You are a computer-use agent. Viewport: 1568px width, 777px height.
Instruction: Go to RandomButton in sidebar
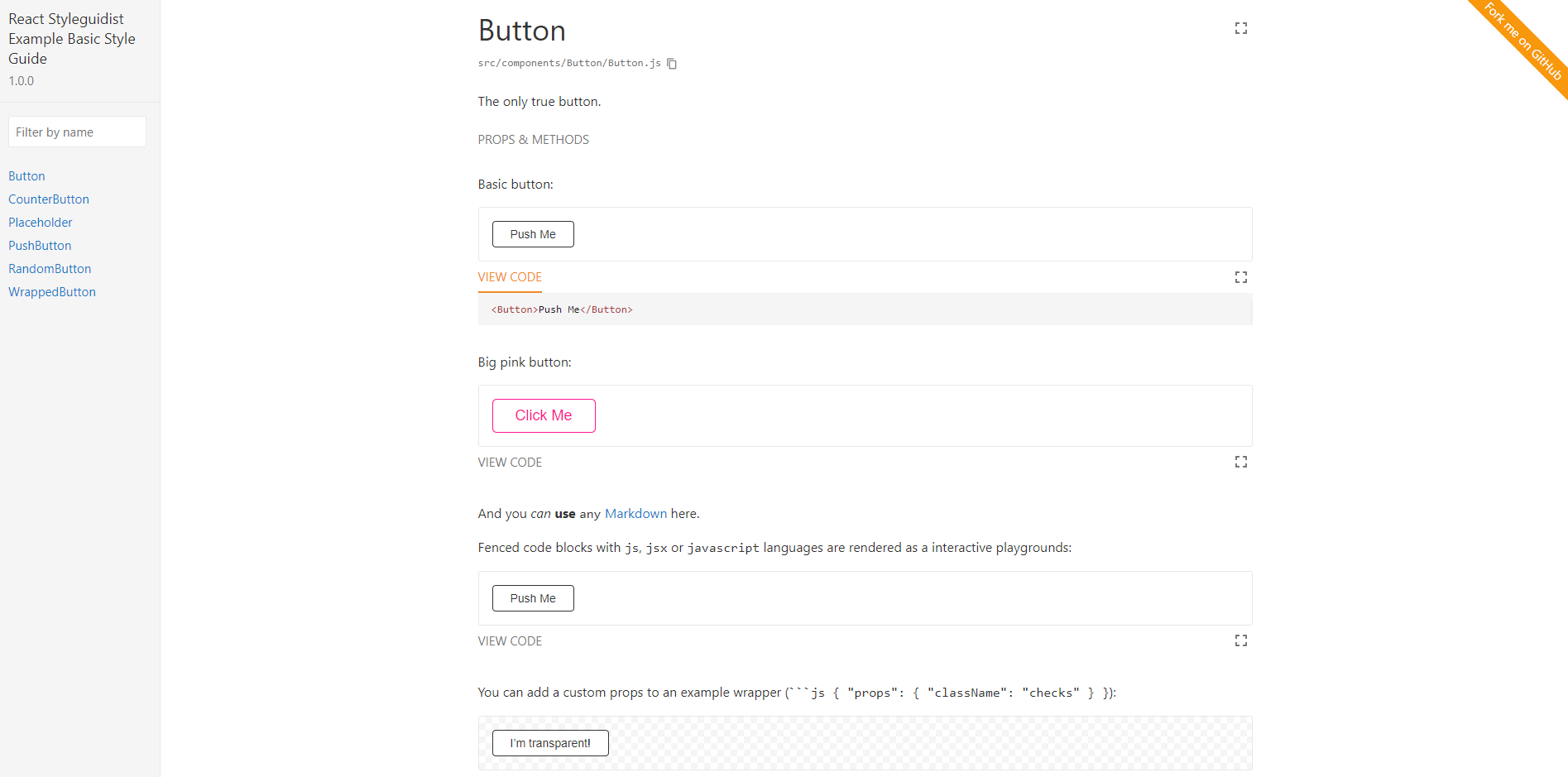(x=50, y=269)
